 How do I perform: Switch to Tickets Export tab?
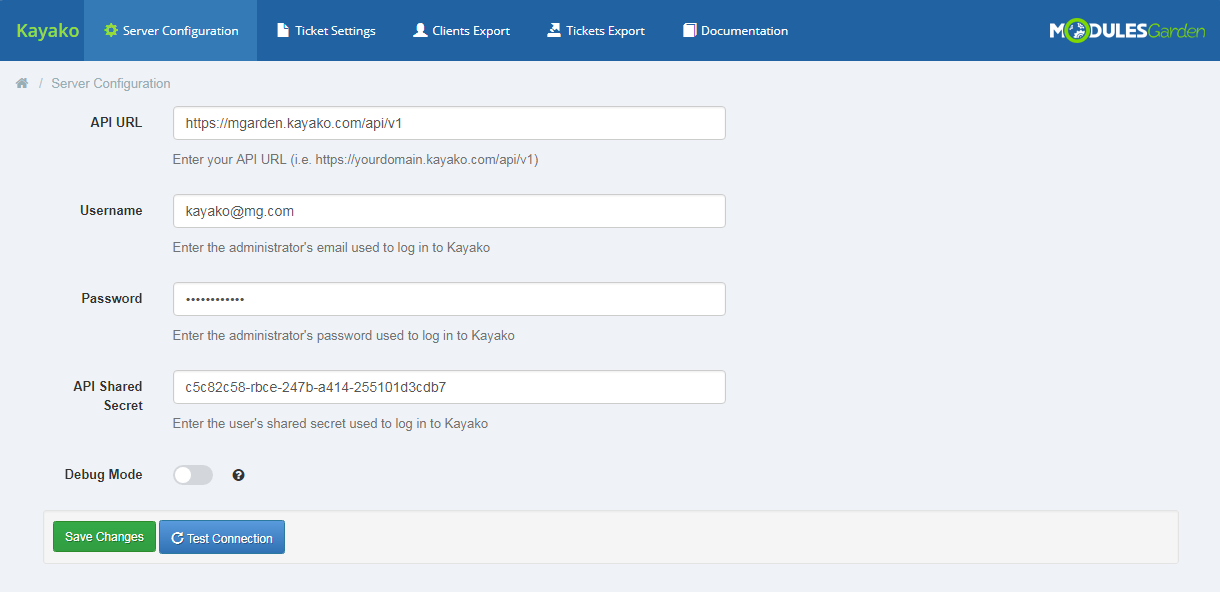click(x=596, y=30)
